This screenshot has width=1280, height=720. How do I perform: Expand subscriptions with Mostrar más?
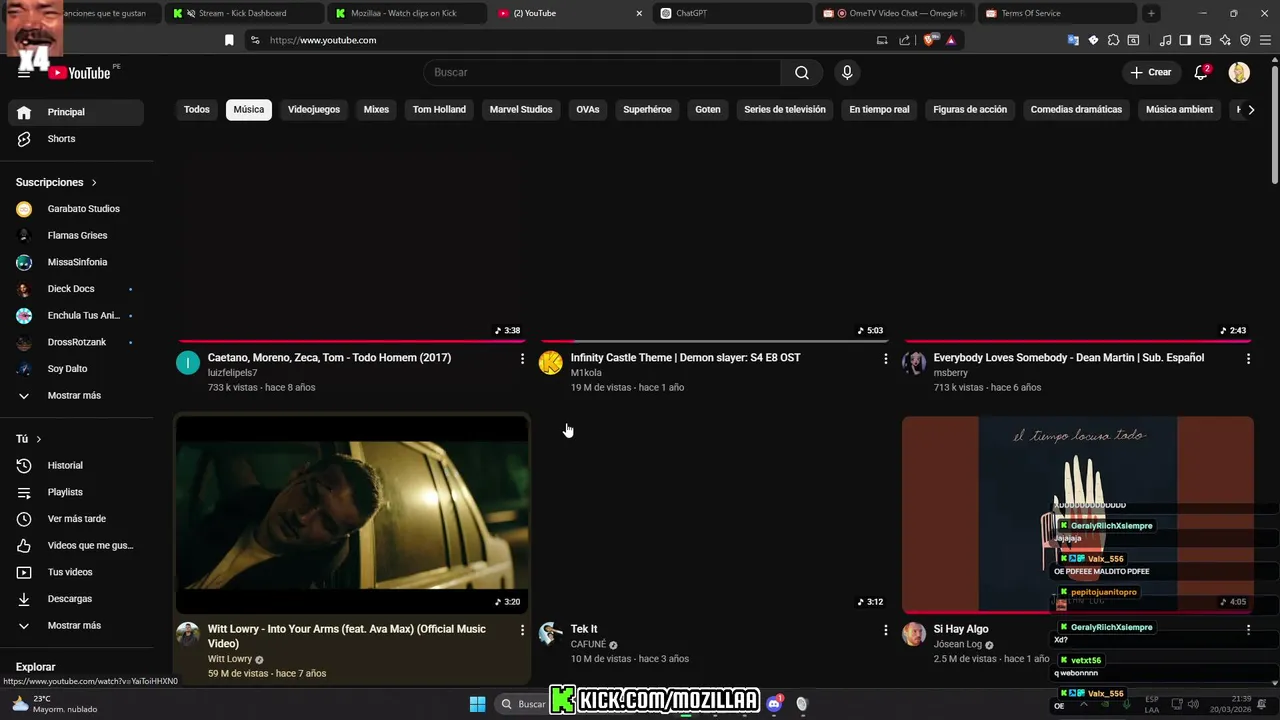76,395
